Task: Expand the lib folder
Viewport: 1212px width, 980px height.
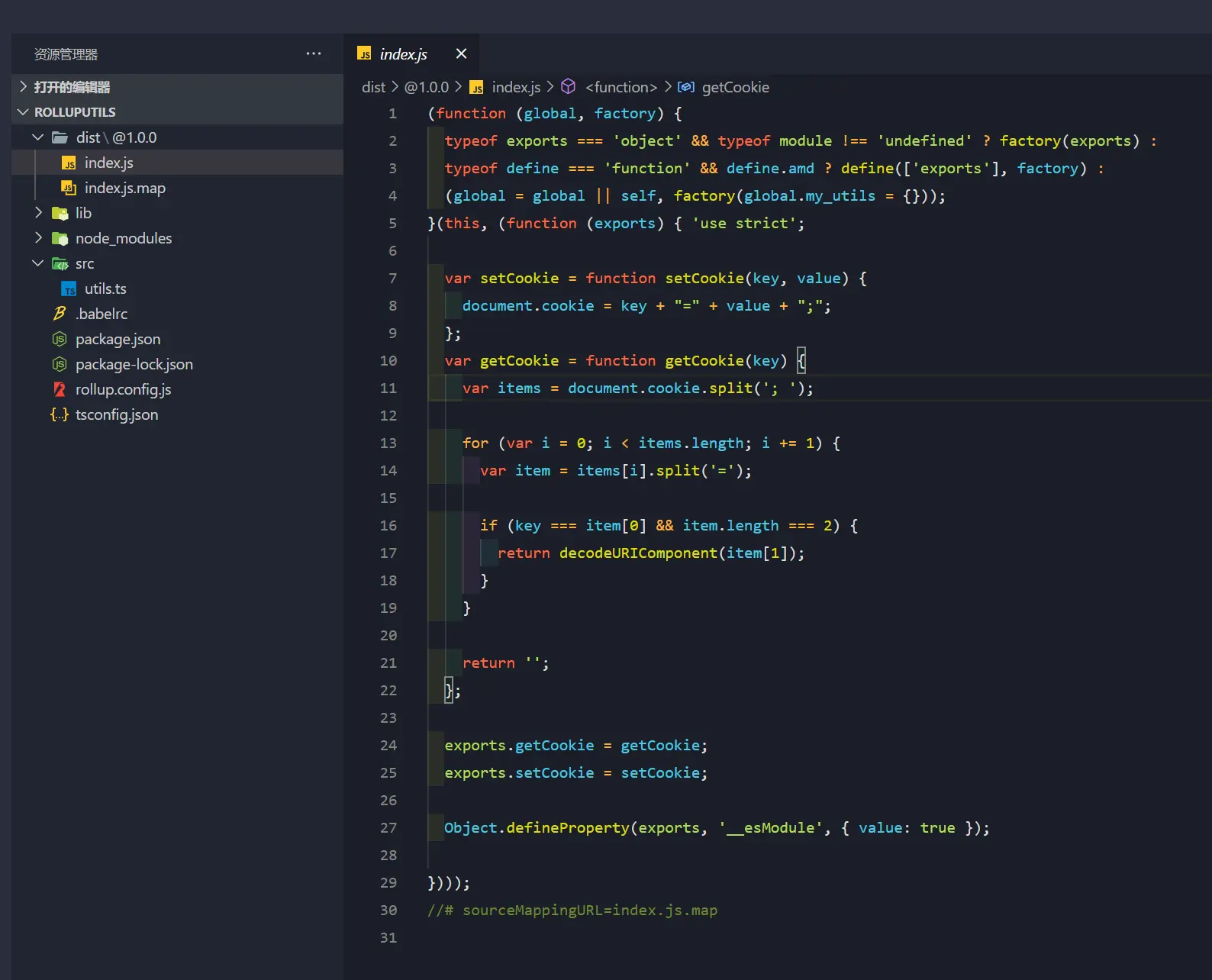Action: click(38, 213)
